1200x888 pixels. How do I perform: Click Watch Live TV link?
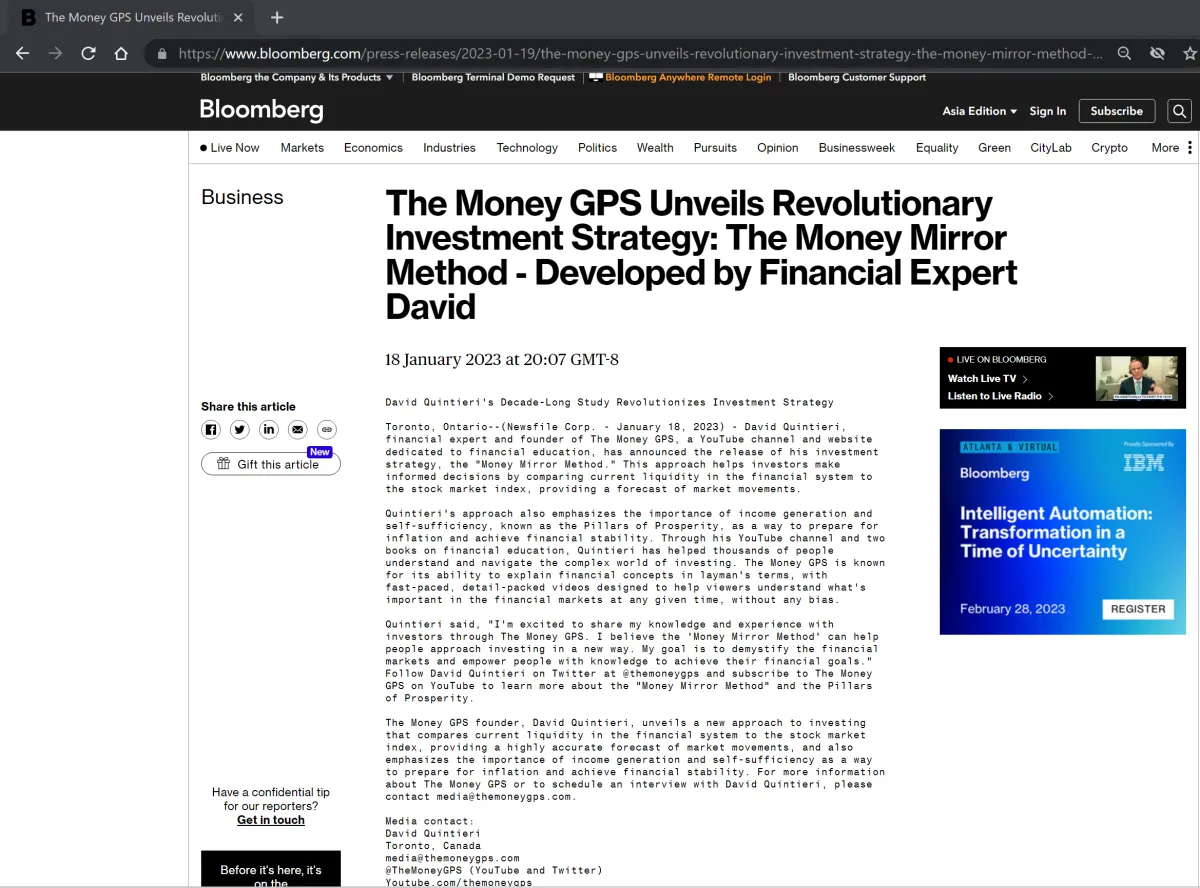[x=988, y=378]
